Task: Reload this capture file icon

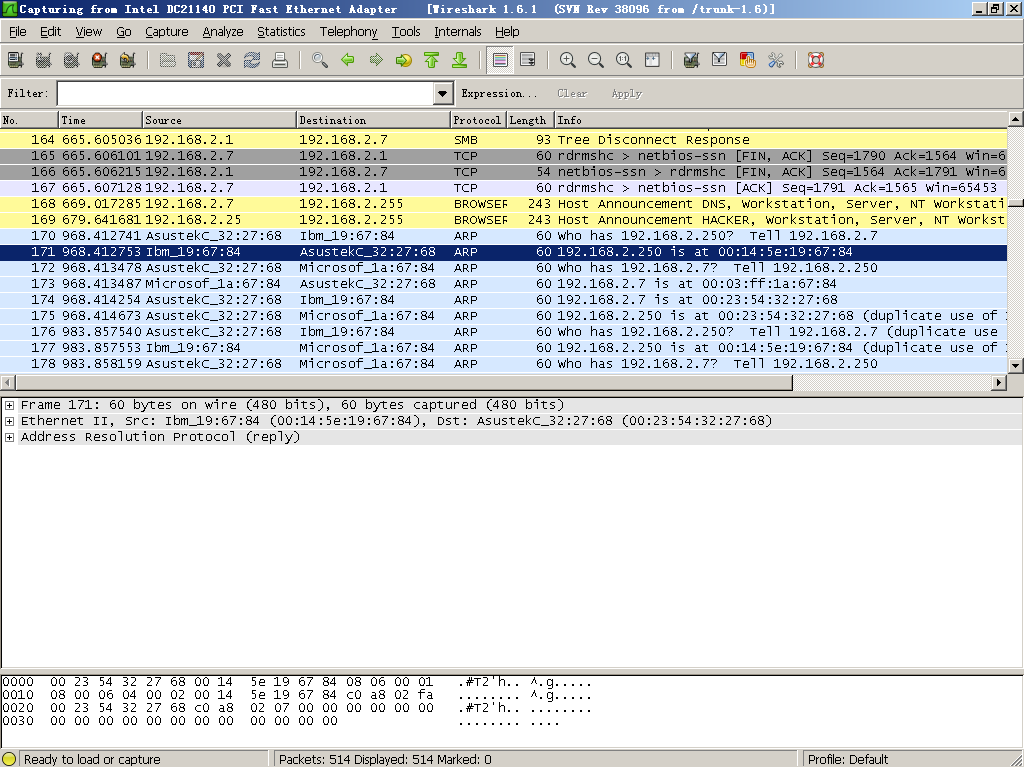Action: tap(252, 61)
